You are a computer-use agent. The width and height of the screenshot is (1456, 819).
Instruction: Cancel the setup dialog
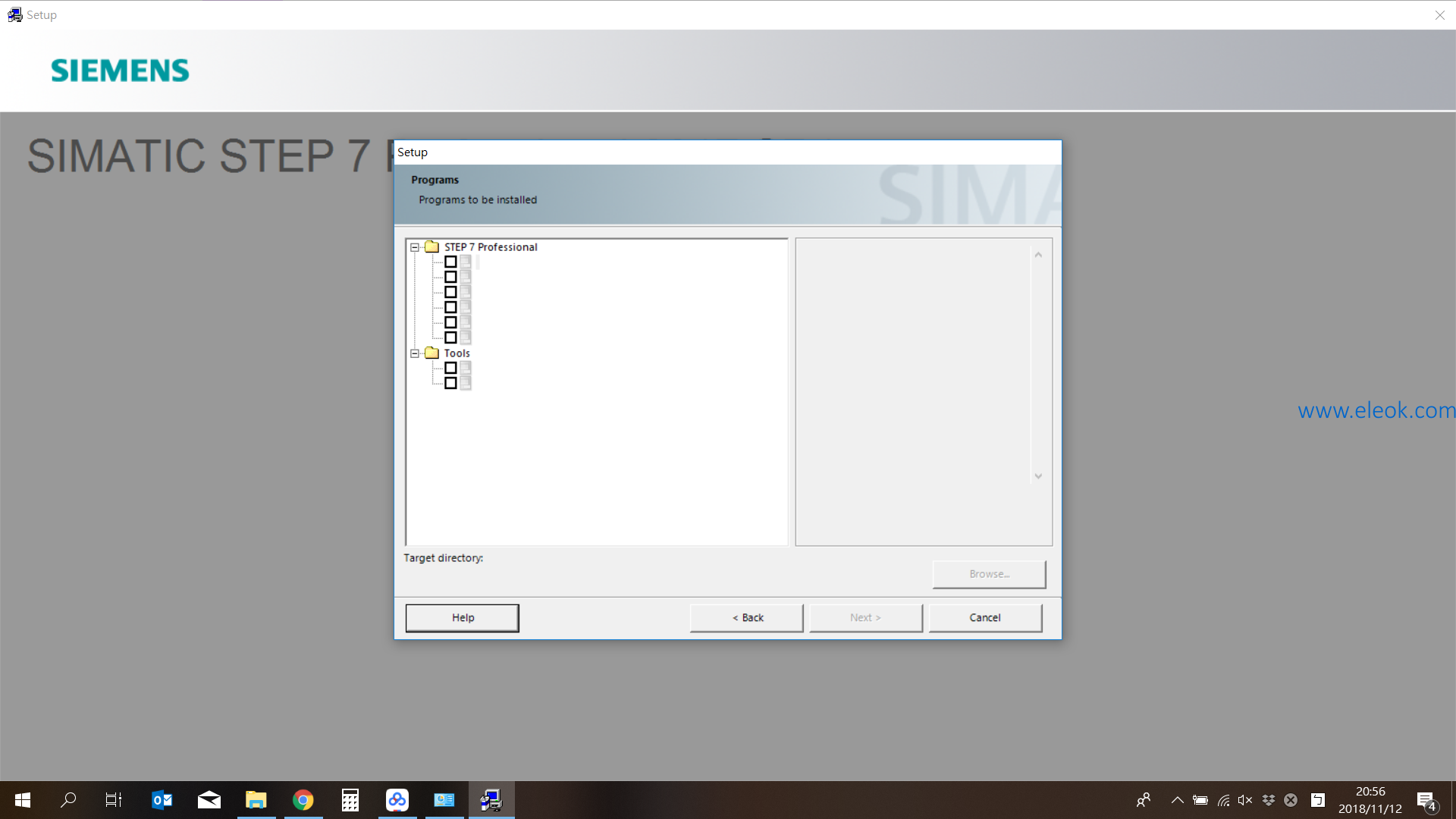tap(986, 618)
